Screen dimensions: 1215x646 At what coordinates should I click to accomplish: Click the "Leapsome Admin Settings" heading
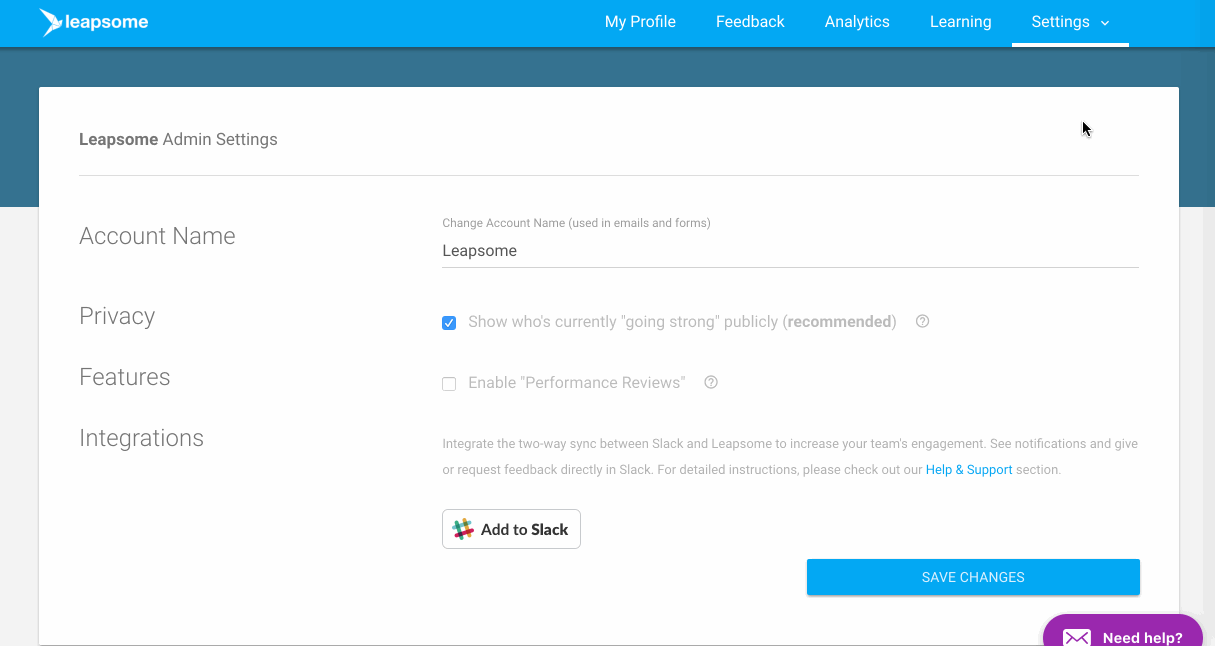pos(178,140)
